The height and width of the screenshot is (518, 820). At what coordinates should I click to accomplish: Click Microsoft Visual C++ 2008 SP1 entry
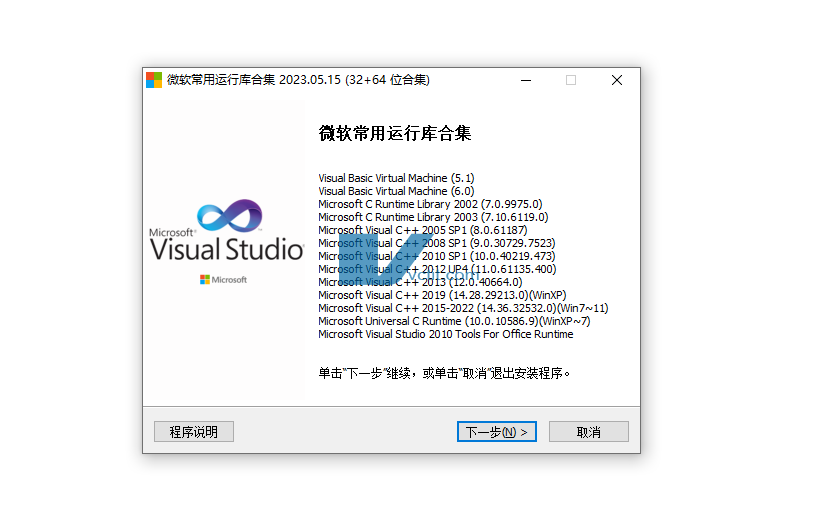click(437, 243)
